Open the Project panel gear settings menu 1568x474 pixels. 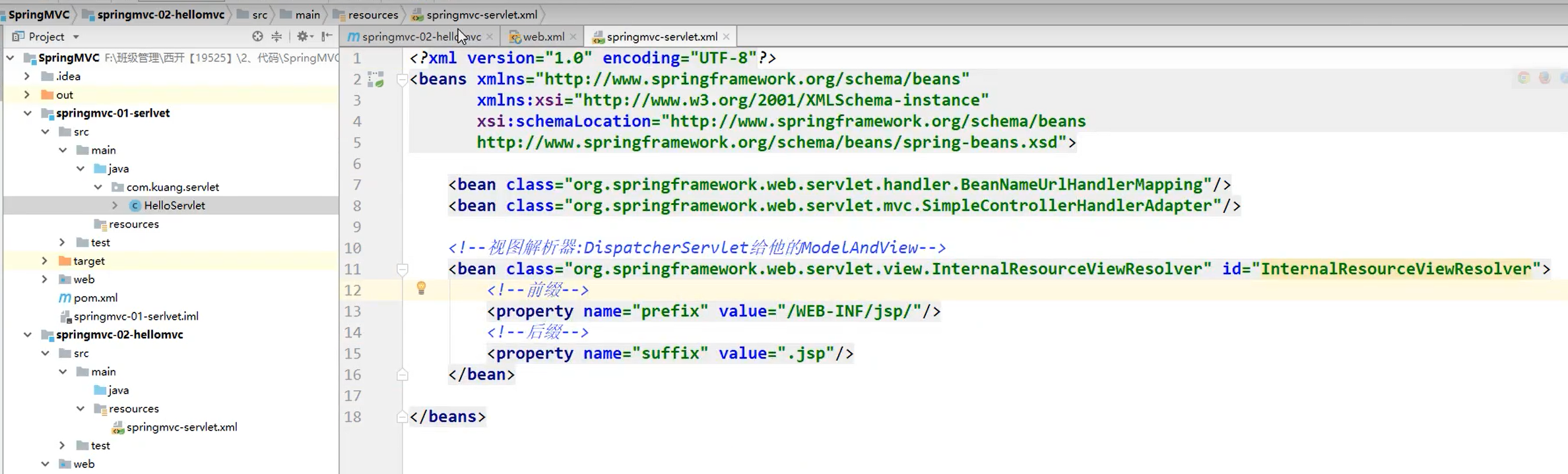point(304,36)
